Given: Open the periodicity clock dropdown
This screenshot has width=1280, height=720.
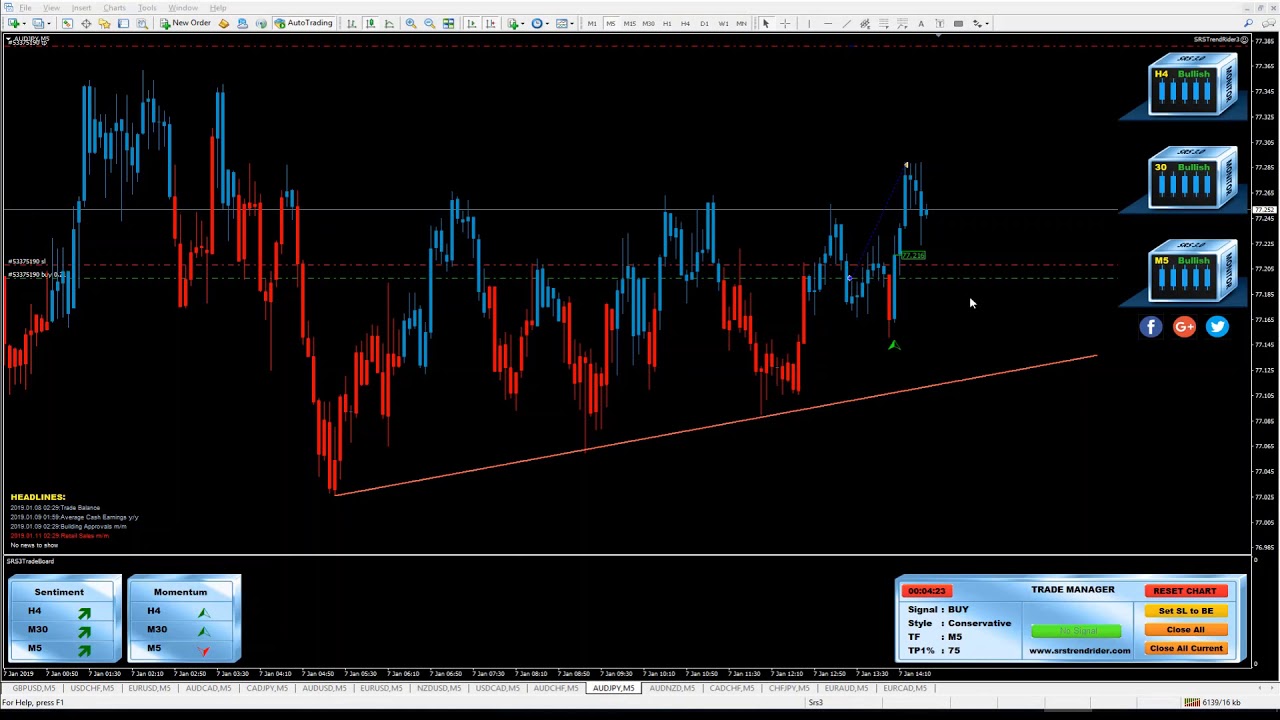Looking at the screenshot, I should pos(548,23).
